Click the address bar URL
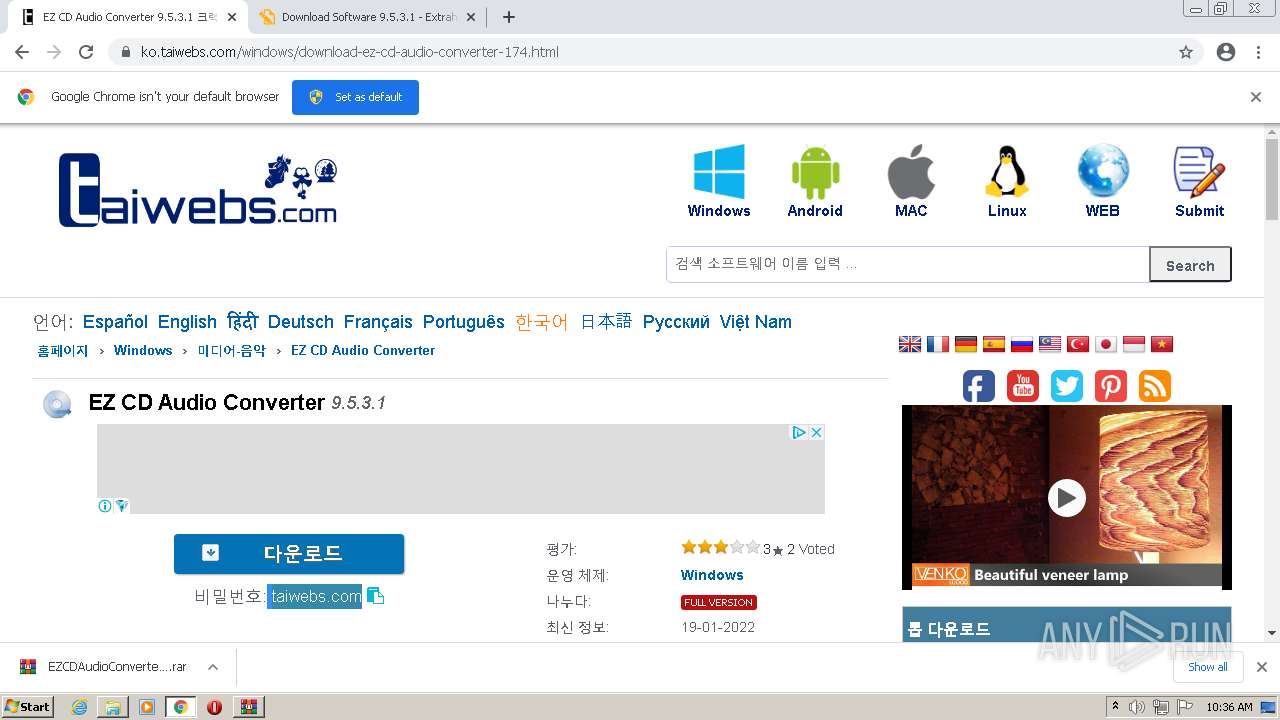The image size is (1280, 720). point(349,52)
